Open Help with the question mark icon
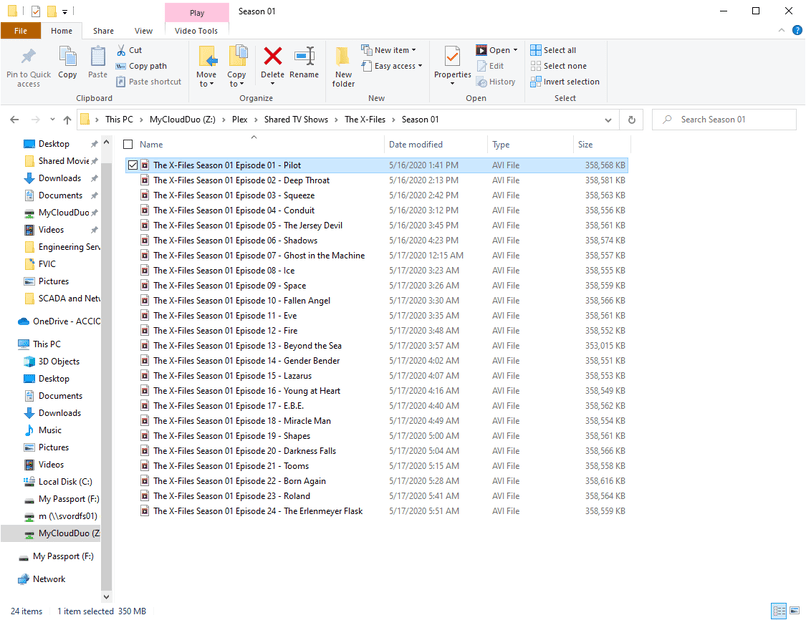Image resolution: width=806 pixels, height=620 pixels. click(797, 30)
